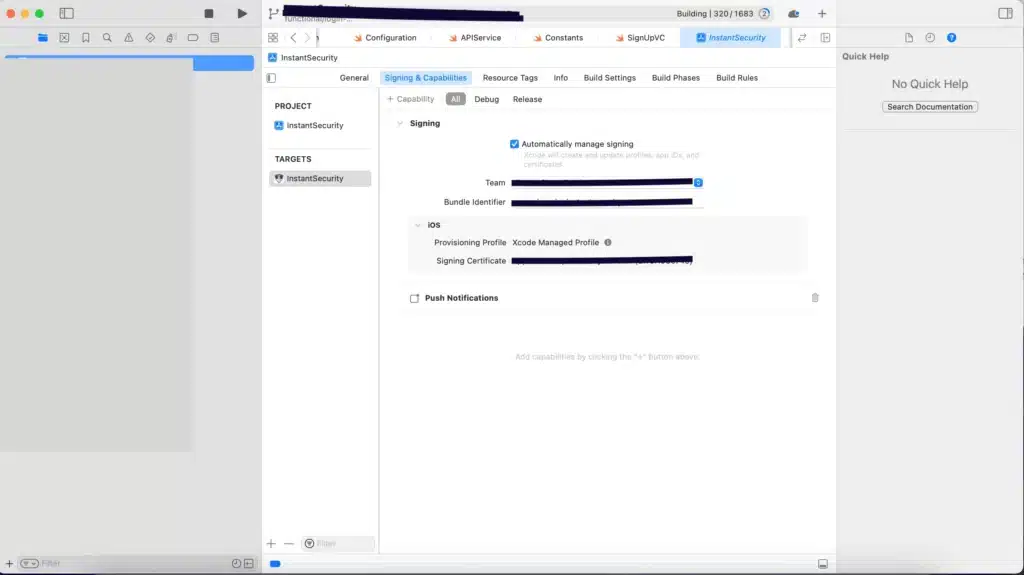The image size is (1024, 575).
Task: Switch to the Build Settings tab
Action: point(609,78)
